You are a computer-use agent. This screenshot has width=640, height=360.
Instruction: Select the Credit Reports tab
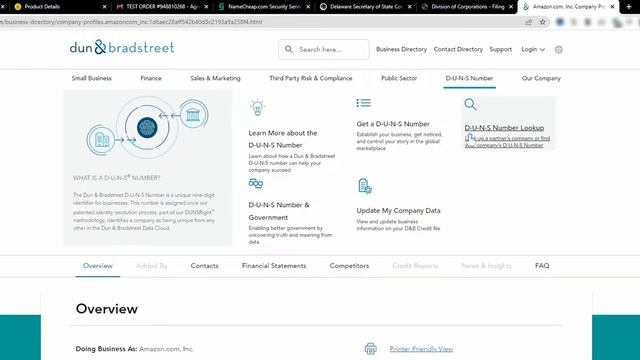click(x=415, y=266)
